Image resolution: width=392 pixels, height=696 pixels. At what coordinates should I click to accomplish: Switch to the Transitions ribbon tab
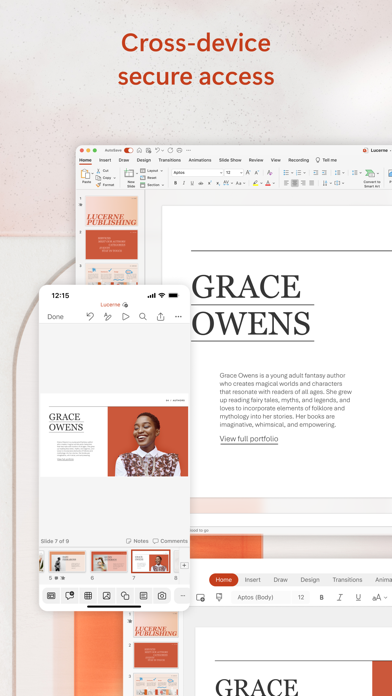point(170,160)
